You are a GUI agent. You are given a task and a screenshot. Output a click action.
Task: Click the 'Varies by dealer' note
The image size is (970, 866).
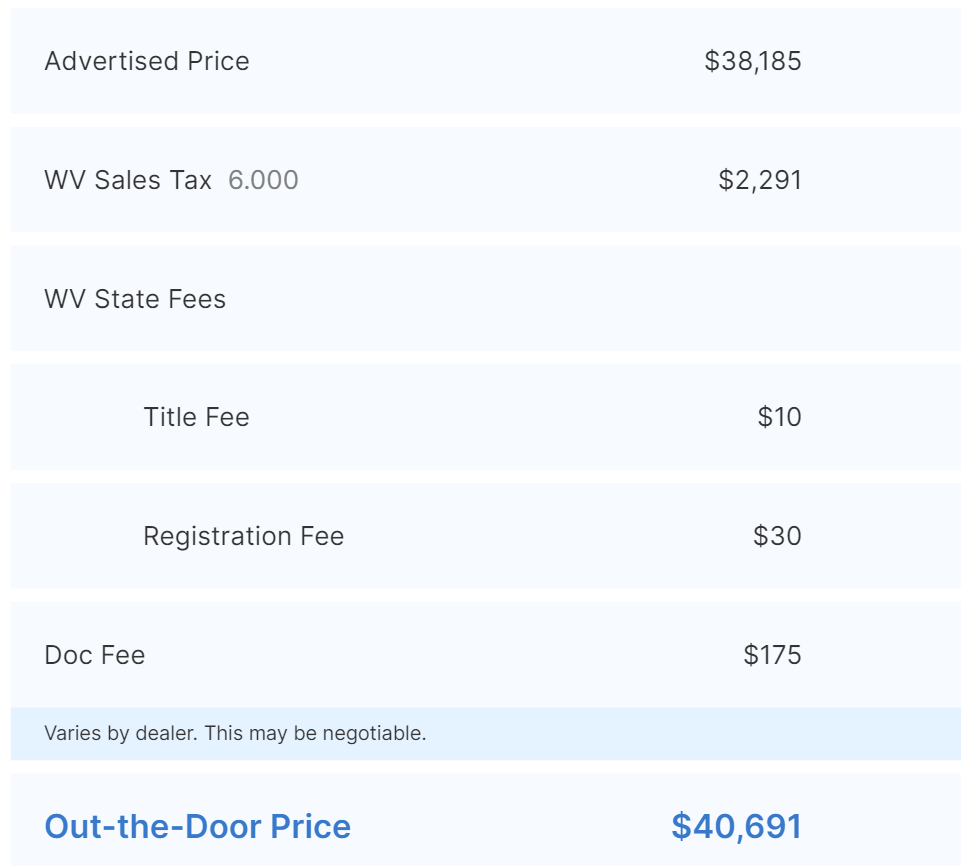tap(235, 733)
